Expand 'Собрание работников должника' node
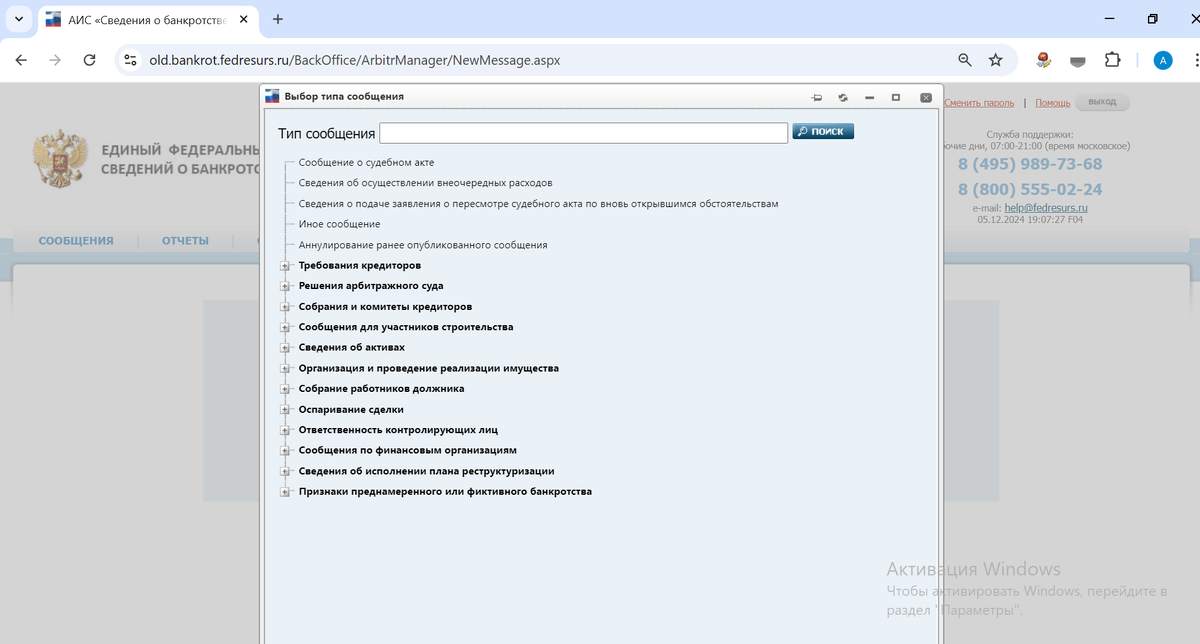The image size is (1200, 644). coord(285,389)
